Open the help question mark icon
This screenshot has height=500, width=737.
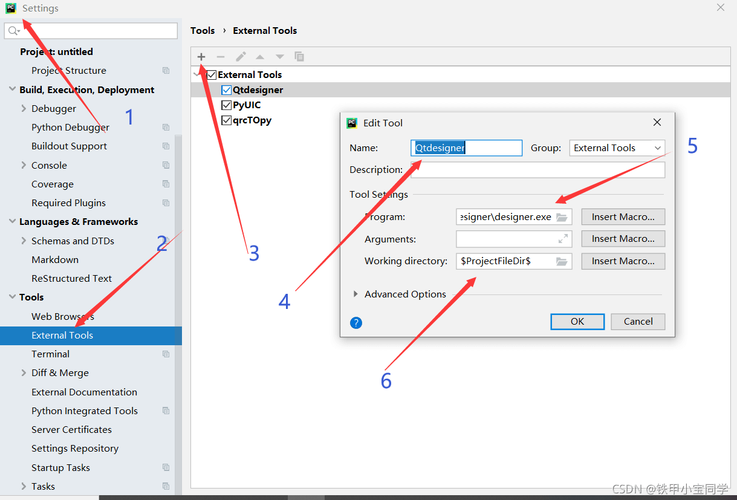click(x=356, y=323)
